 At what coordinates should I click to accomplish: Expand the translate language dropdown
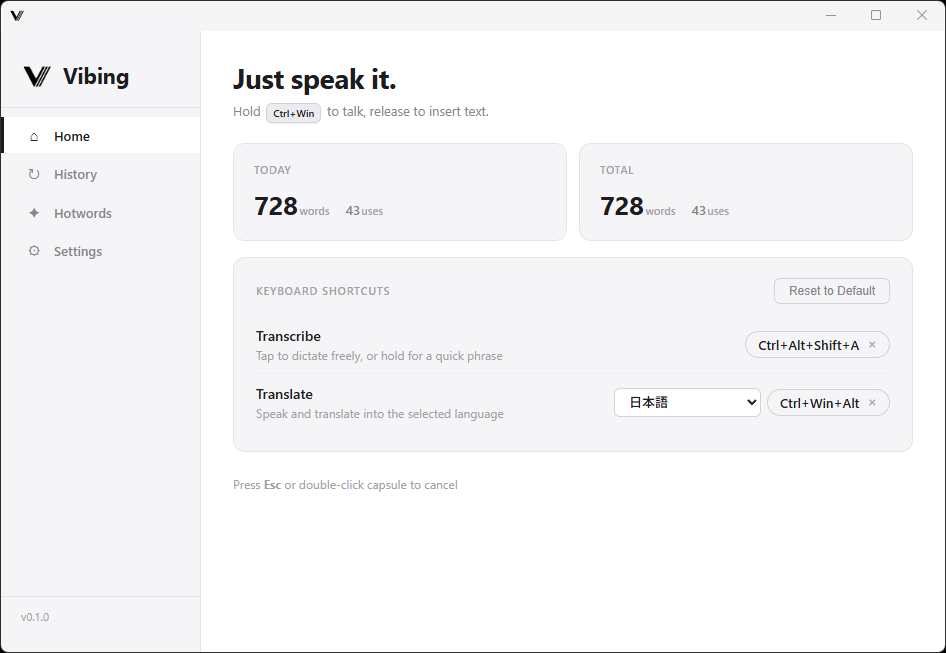687,403
